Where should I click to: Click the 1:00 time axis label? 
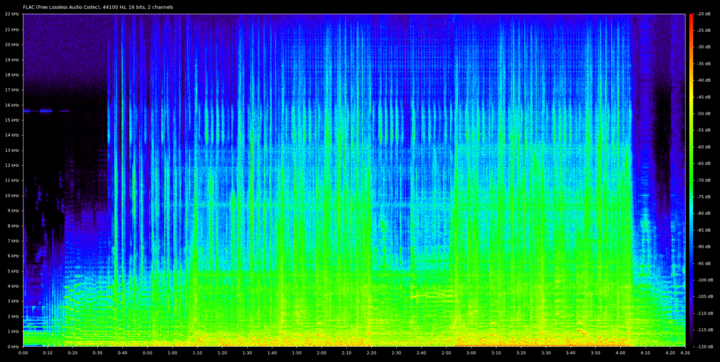click(172, 353)
